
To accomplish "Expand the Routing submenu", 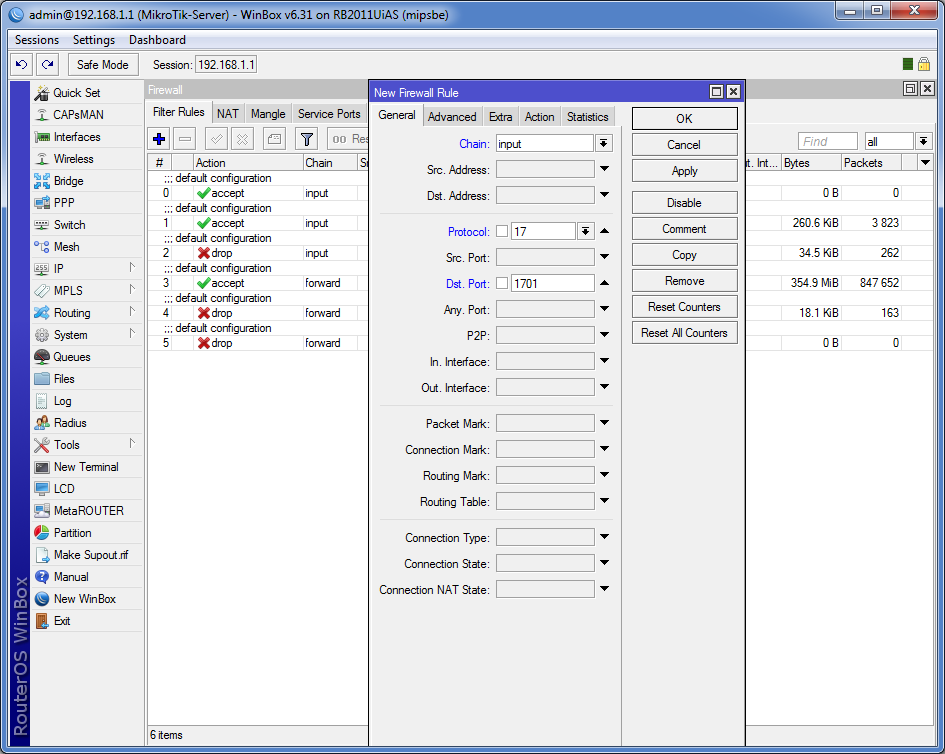I will 132,312.
